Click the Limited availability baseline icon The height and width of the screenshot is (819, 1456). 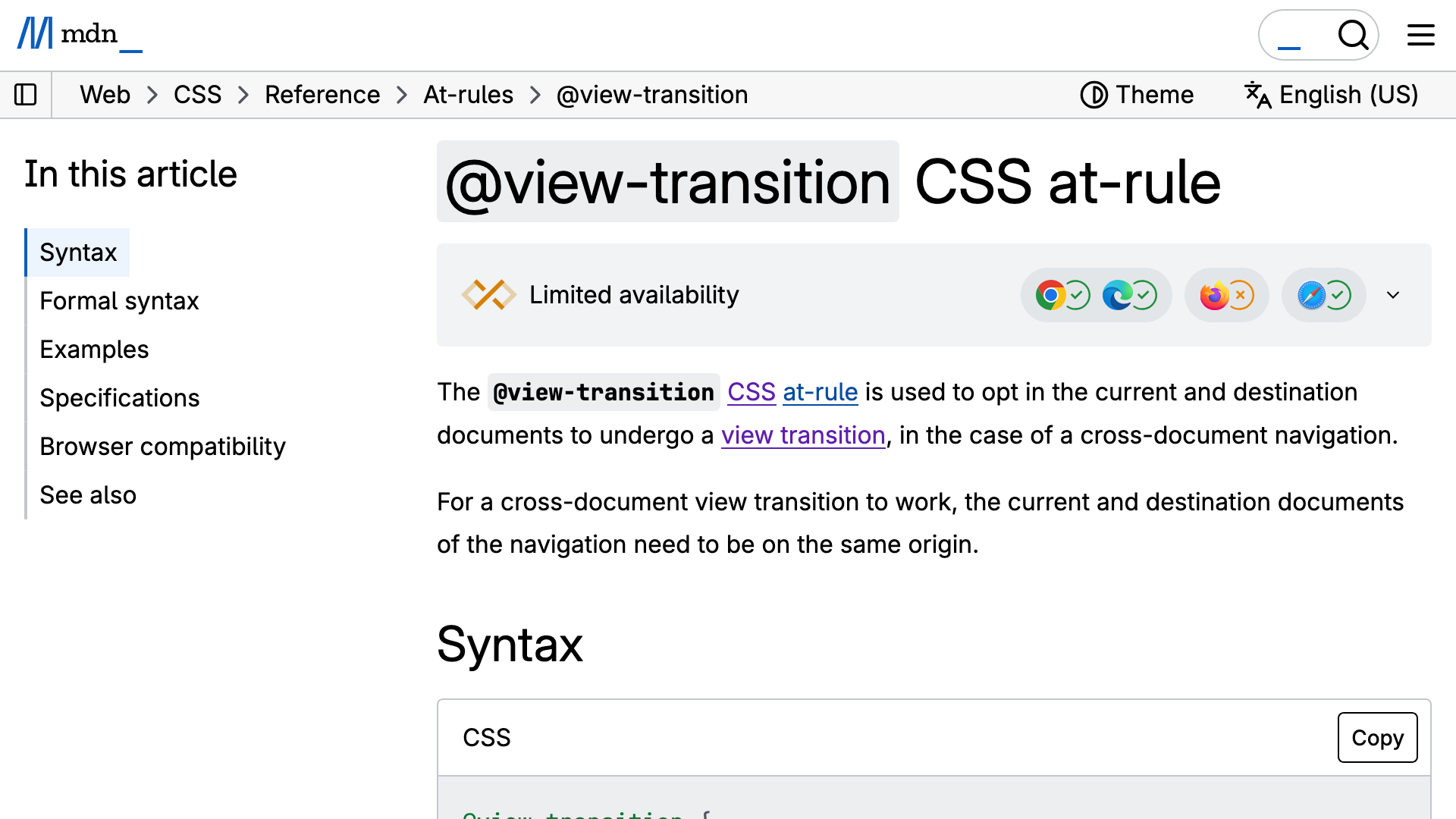(489, 295)
